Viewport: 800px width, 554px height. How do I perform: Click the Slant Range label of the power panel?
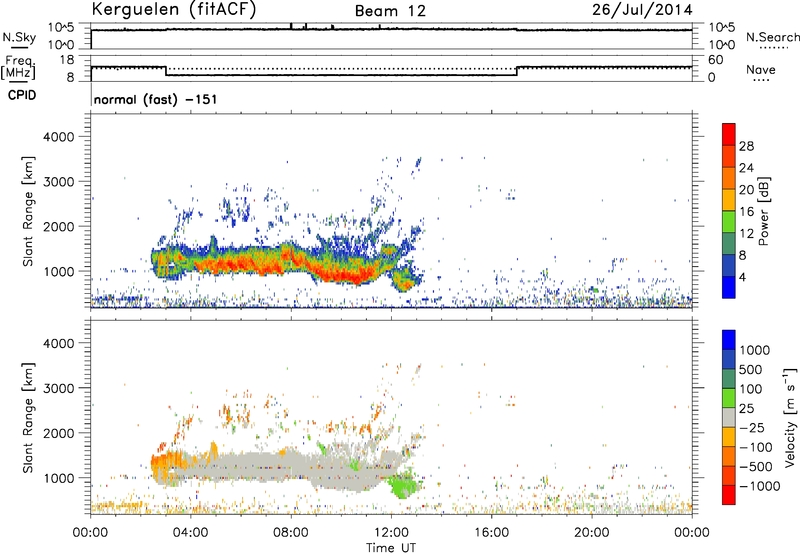pyautogui.click(x=28, y=211)
